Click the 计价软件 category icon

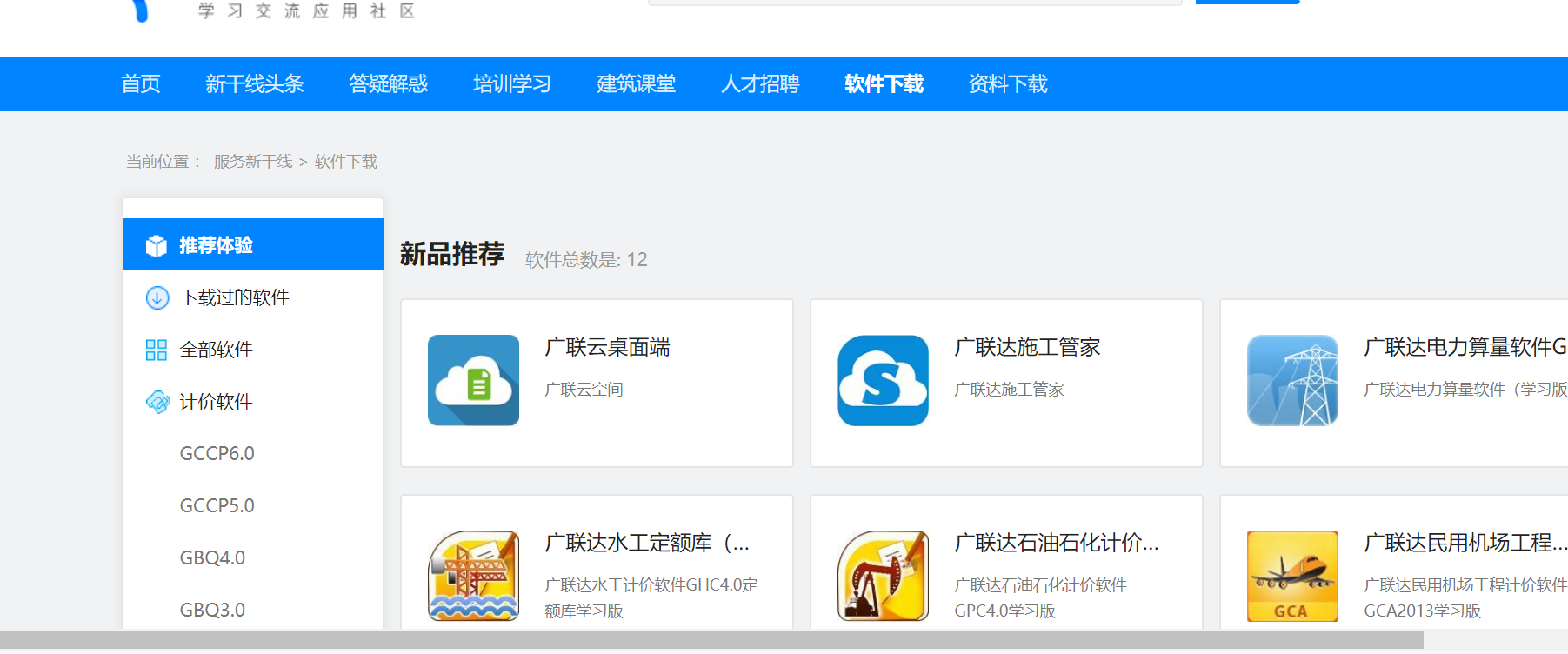pos(157,402)
